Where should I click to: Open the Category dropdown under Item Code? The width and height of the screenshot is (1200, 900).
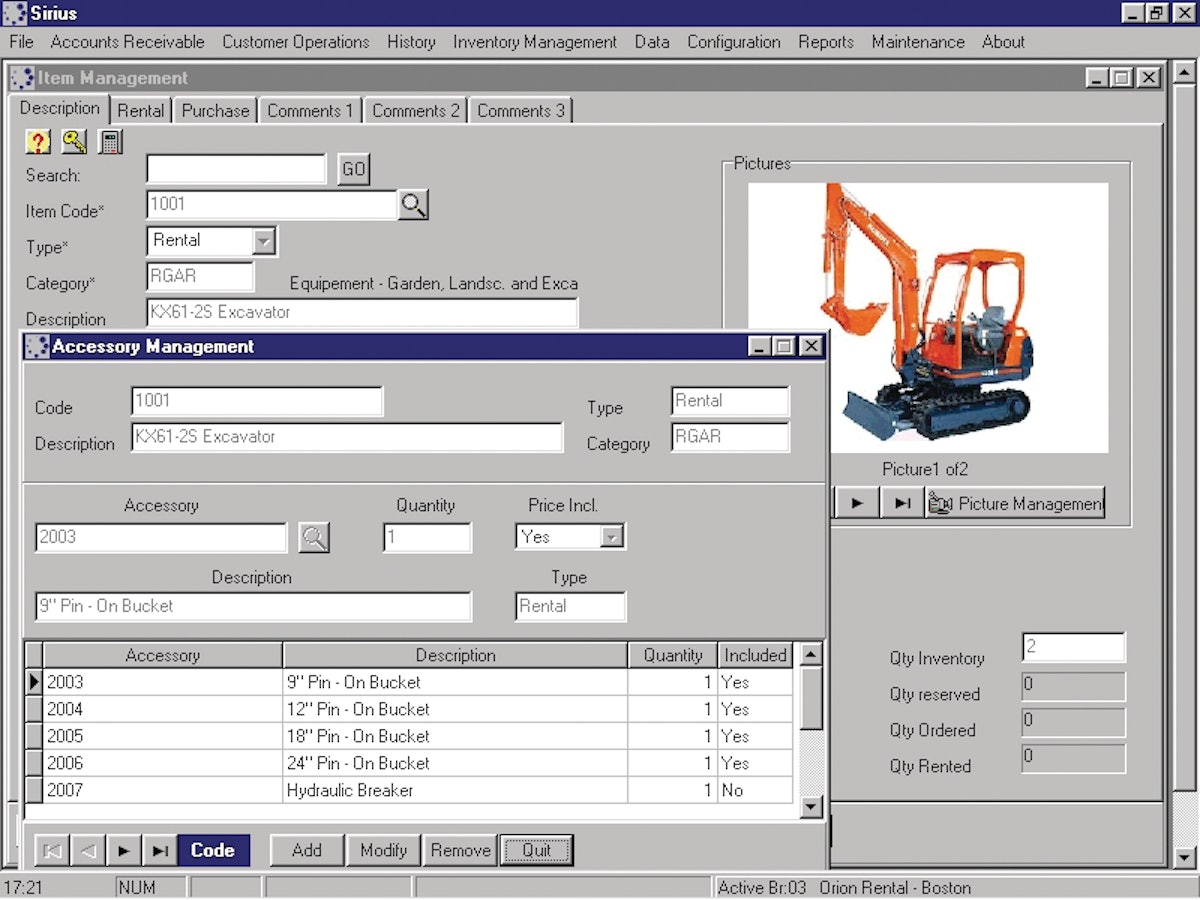[x=199, y=276]
